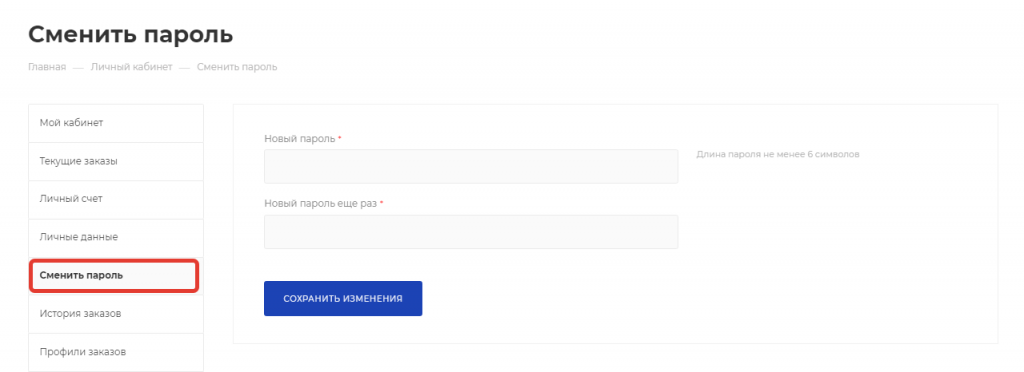1024x372 pixels.
Task: Click dash separator after Главная breadcrumb
Action: click(x=78, y=68)
